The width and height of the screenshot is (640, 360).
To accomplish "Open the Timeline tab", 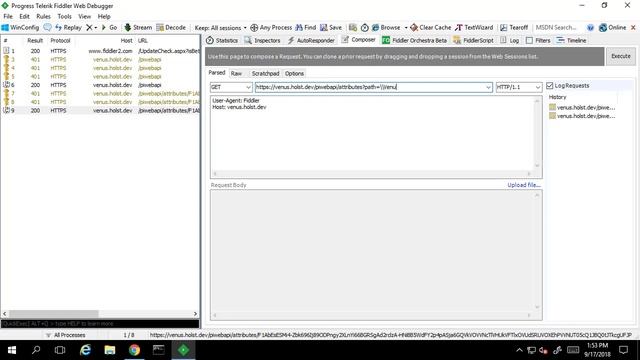I will [571, 40].
